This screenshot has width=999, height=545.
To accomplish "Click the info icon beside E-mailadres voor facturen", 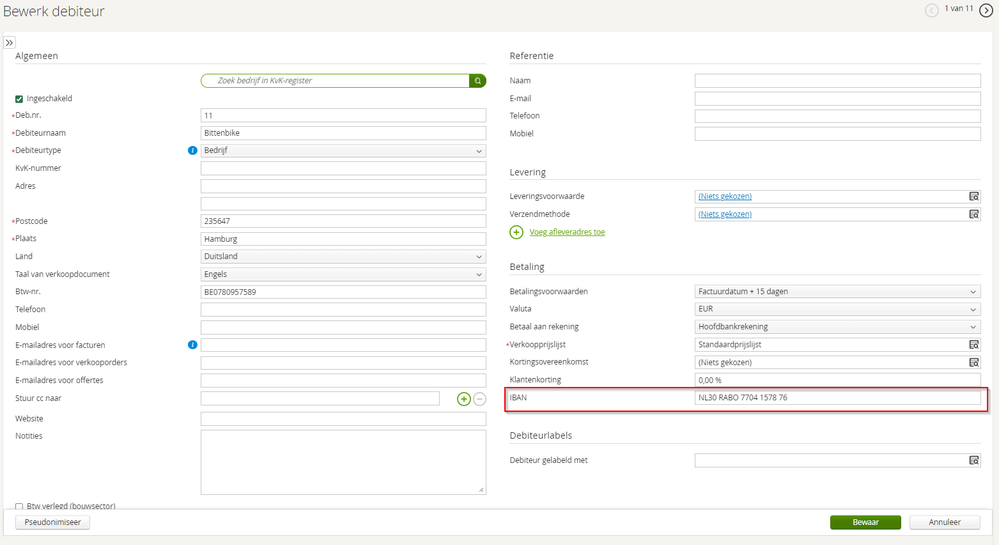I will point(192,345).
